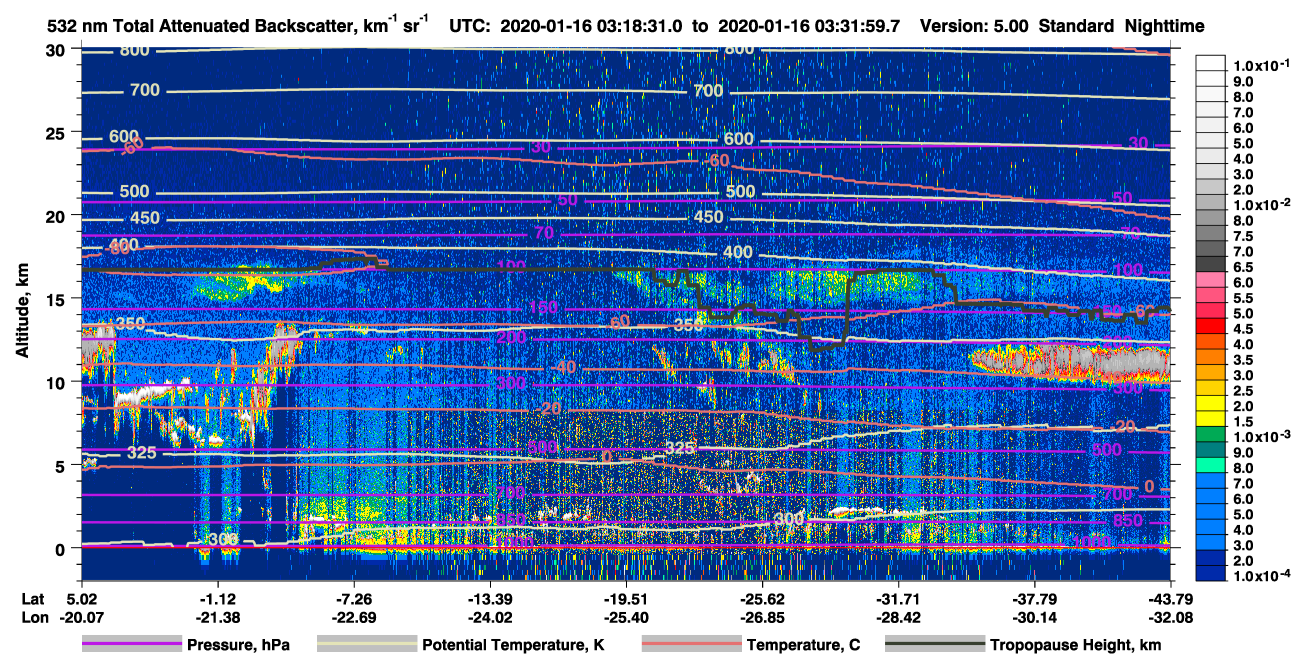Viewport: 1300px width, 667px height.
Task: Click the colorbar label 1.0x10-3
Action: pos(1263,438)
